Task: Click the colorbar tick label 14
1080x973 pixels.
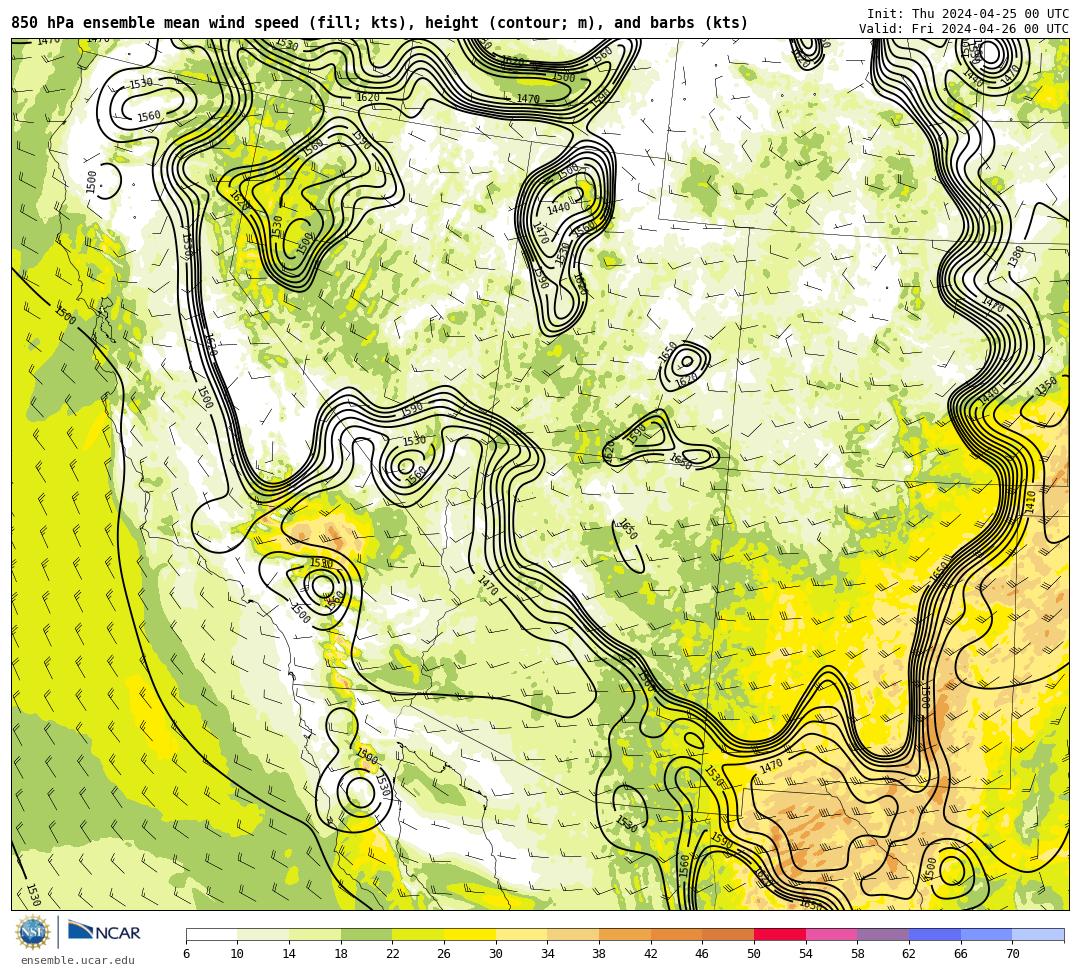Action: click(x=289, y=954)
